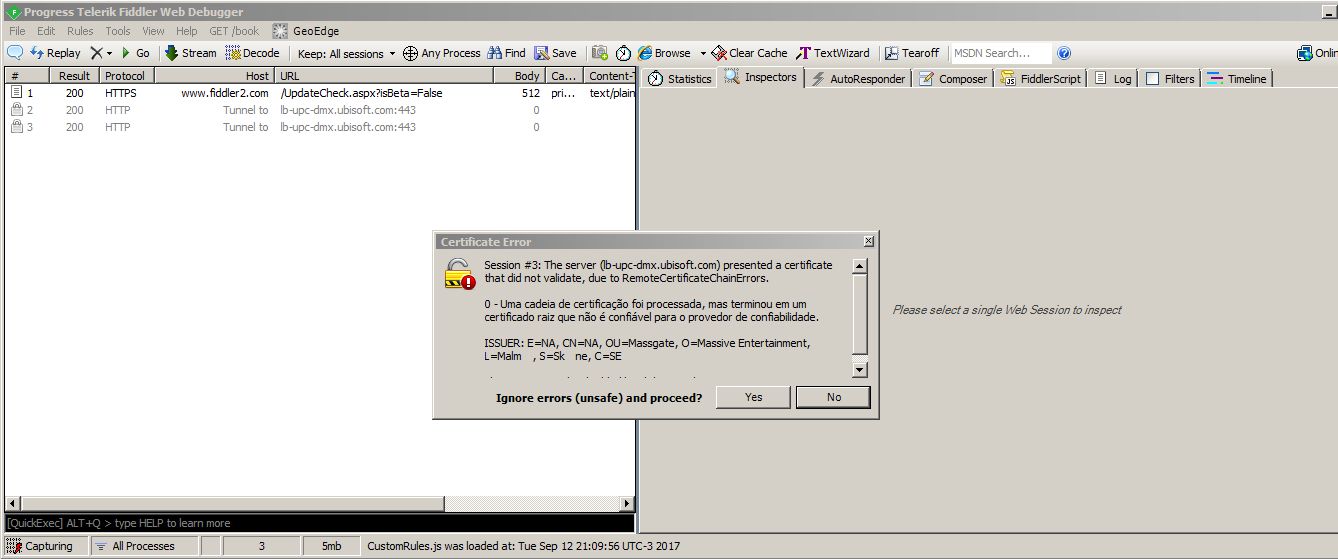Replay the selected sessions
Screen dimensions: 1338x559
click(55, 53)
